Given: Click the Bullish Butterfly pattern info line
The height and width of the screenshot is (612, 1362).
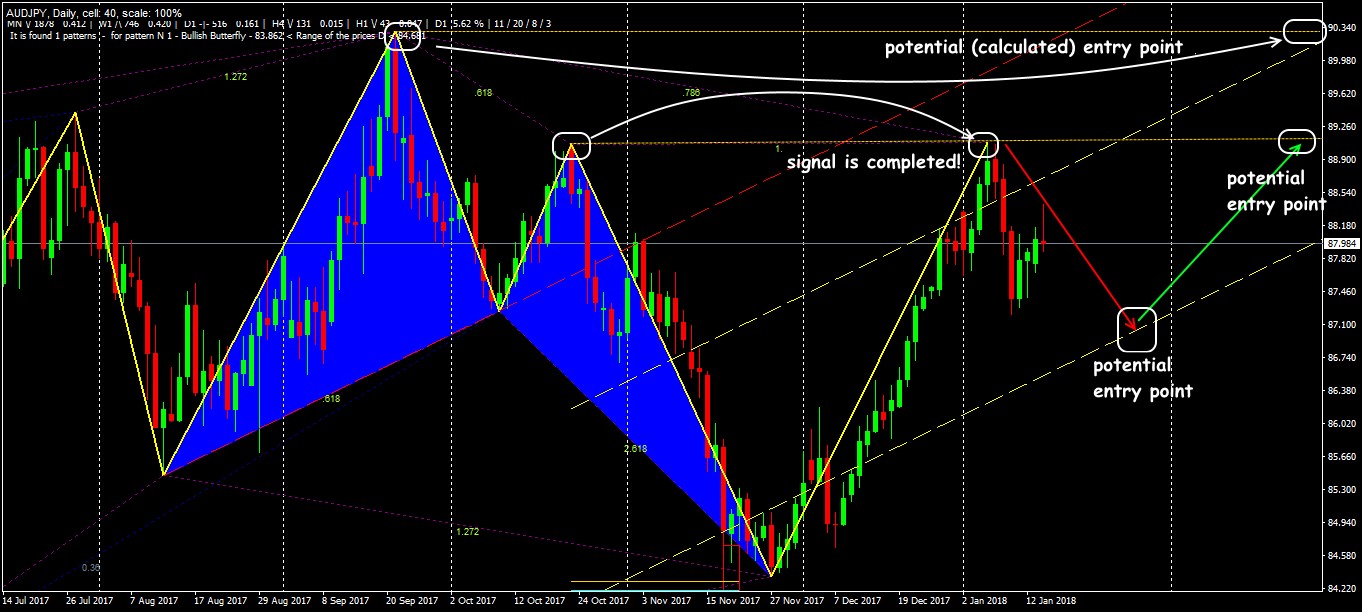Looking at the screenshot, I should 215,36.
